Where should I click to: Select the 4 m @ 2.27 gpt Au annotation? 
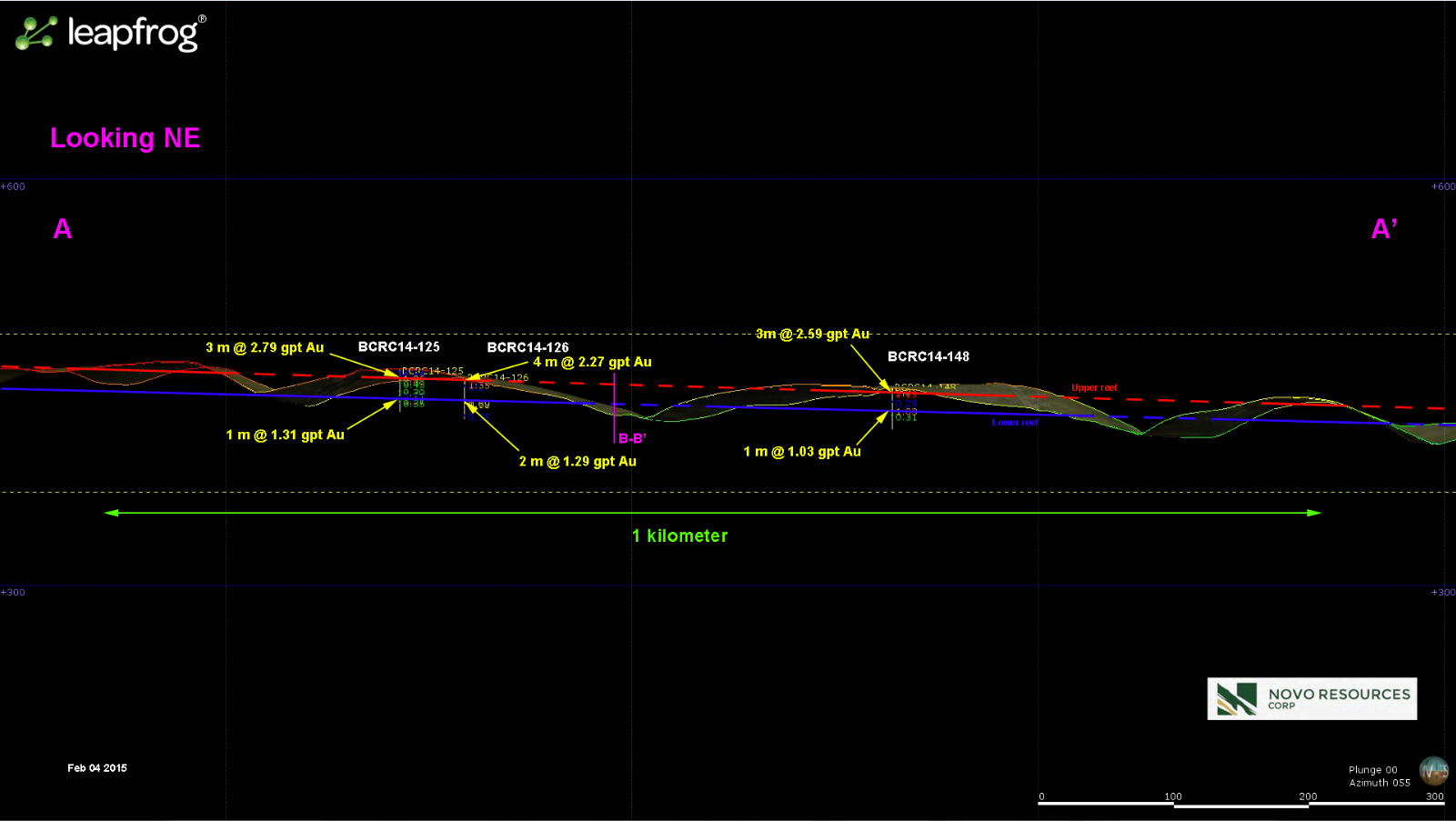(x=592, y=362)
